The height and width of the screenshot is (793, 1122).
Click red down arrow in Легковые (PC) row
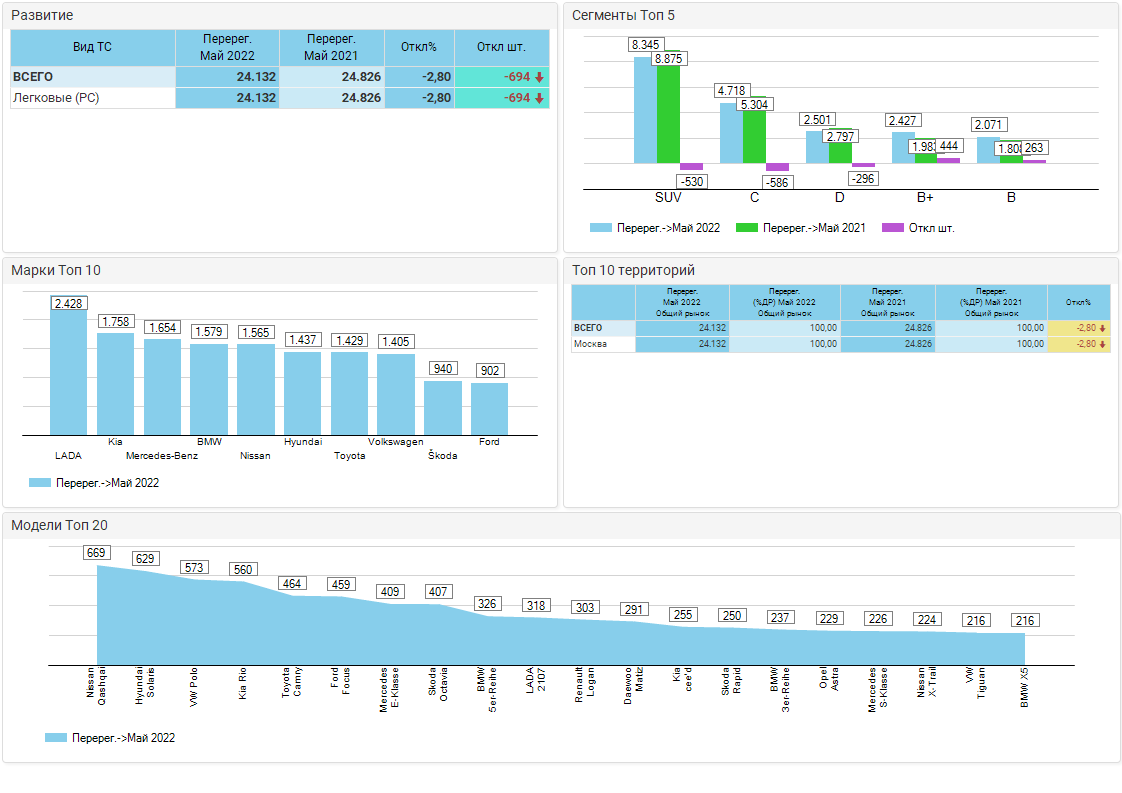pyautogui.click(x=539, y=98)
